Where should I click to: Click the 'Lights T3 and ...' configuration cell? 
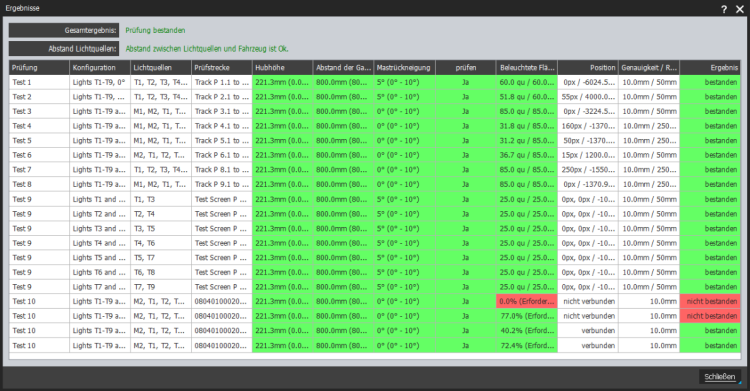click(x=100, y=228)
